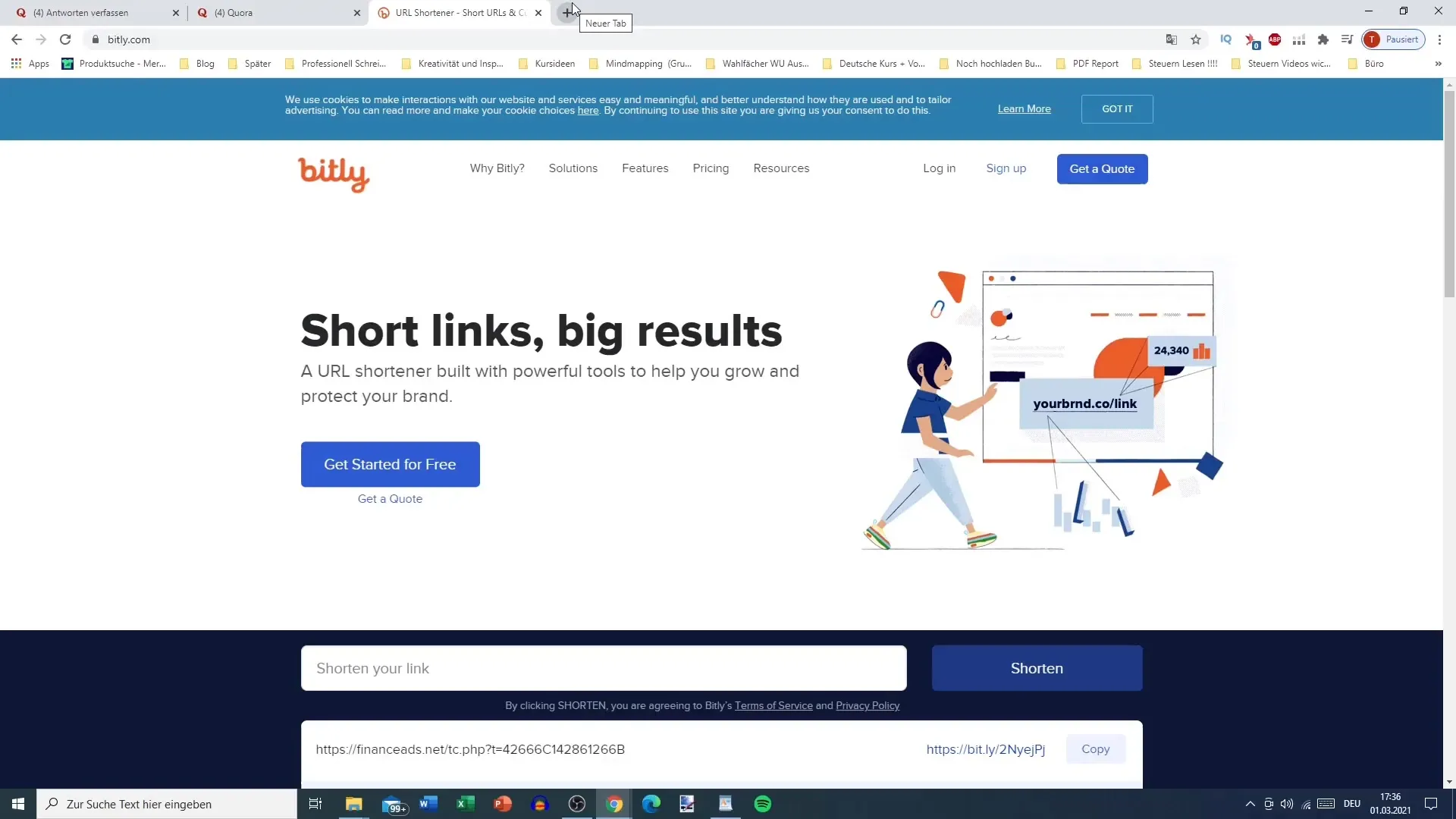Click the Excel icon in taskbar
This screenshot has width=1456, height=819.
[x=465, y=804]
